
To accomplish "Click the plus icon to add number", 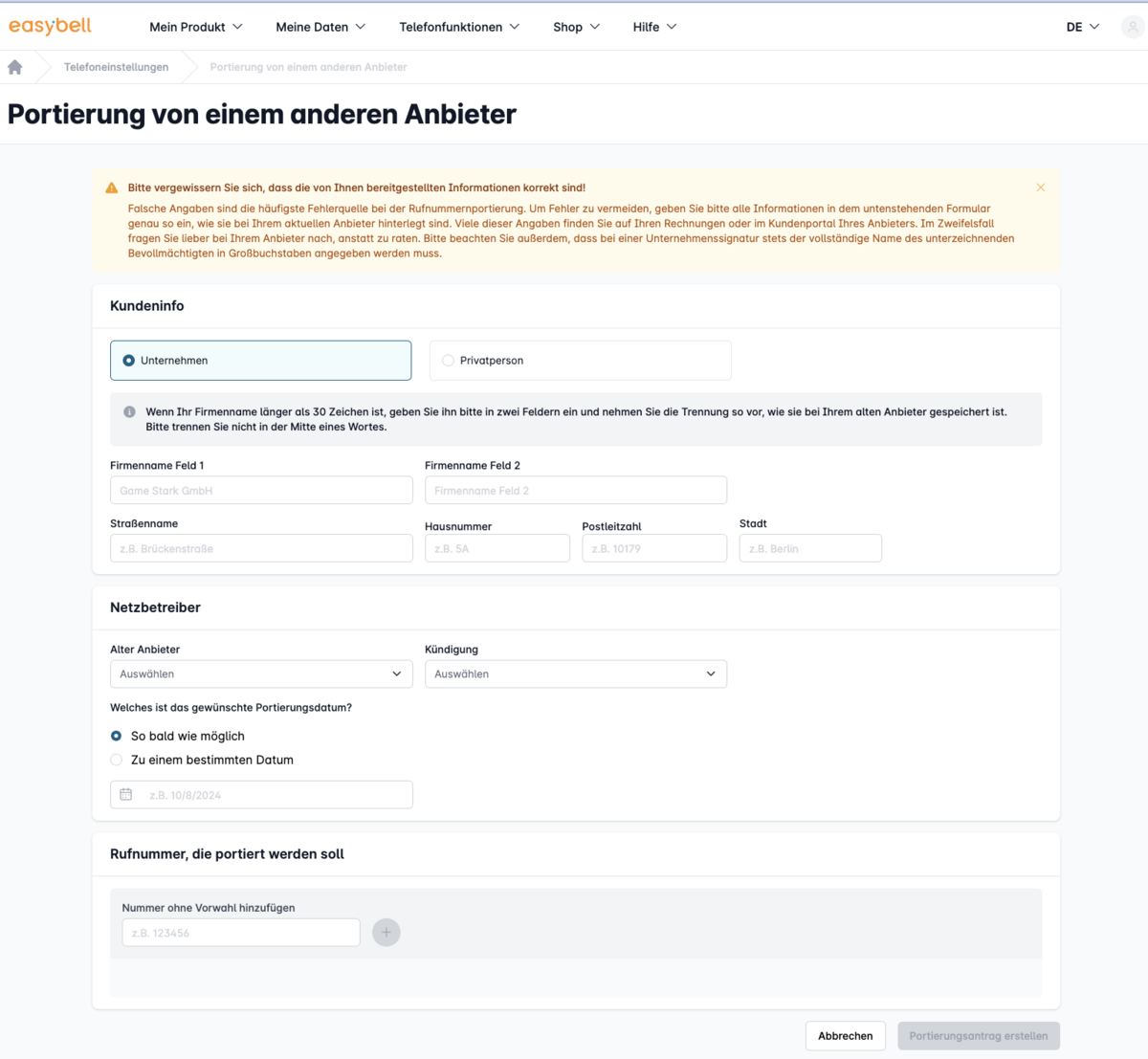I will (x=386, y=933).
